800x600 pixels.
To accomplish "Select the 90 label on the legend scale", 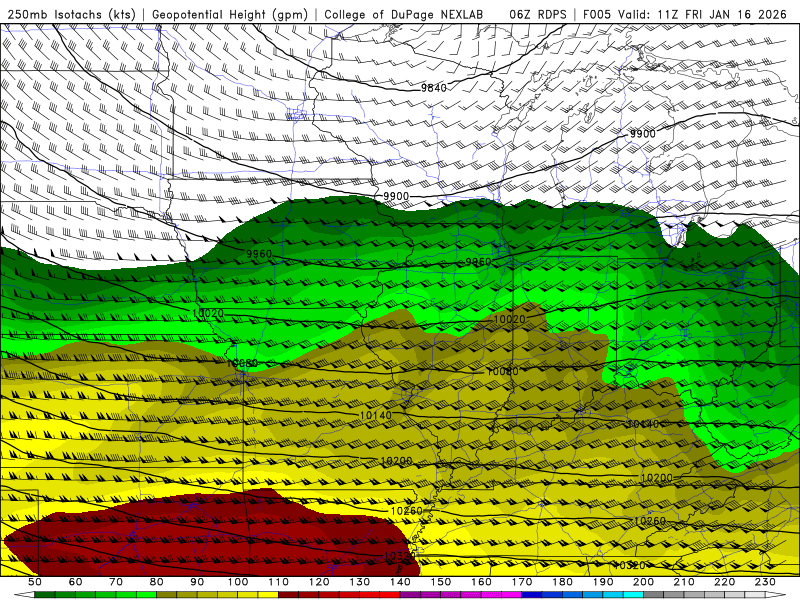I will click(x=197, y=582).
